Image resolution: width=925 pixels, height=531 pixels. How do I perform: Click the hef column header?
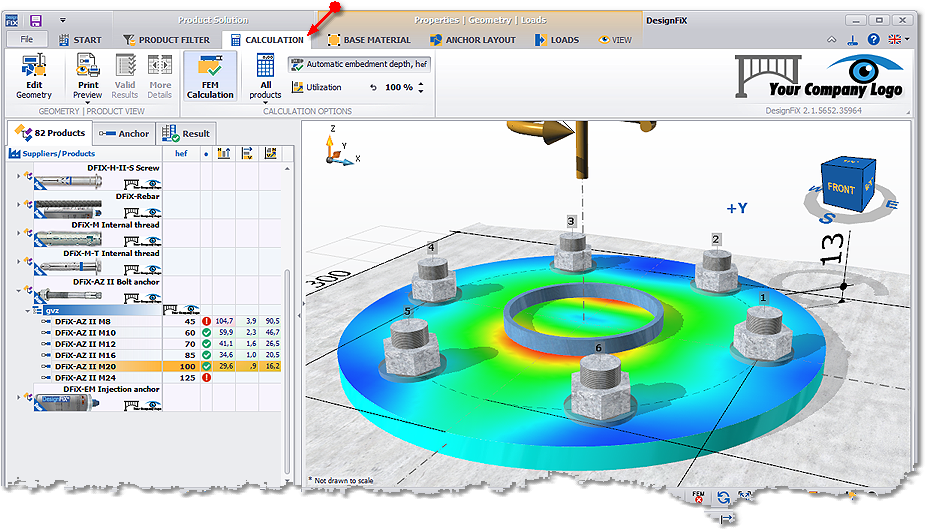point(181,153)
